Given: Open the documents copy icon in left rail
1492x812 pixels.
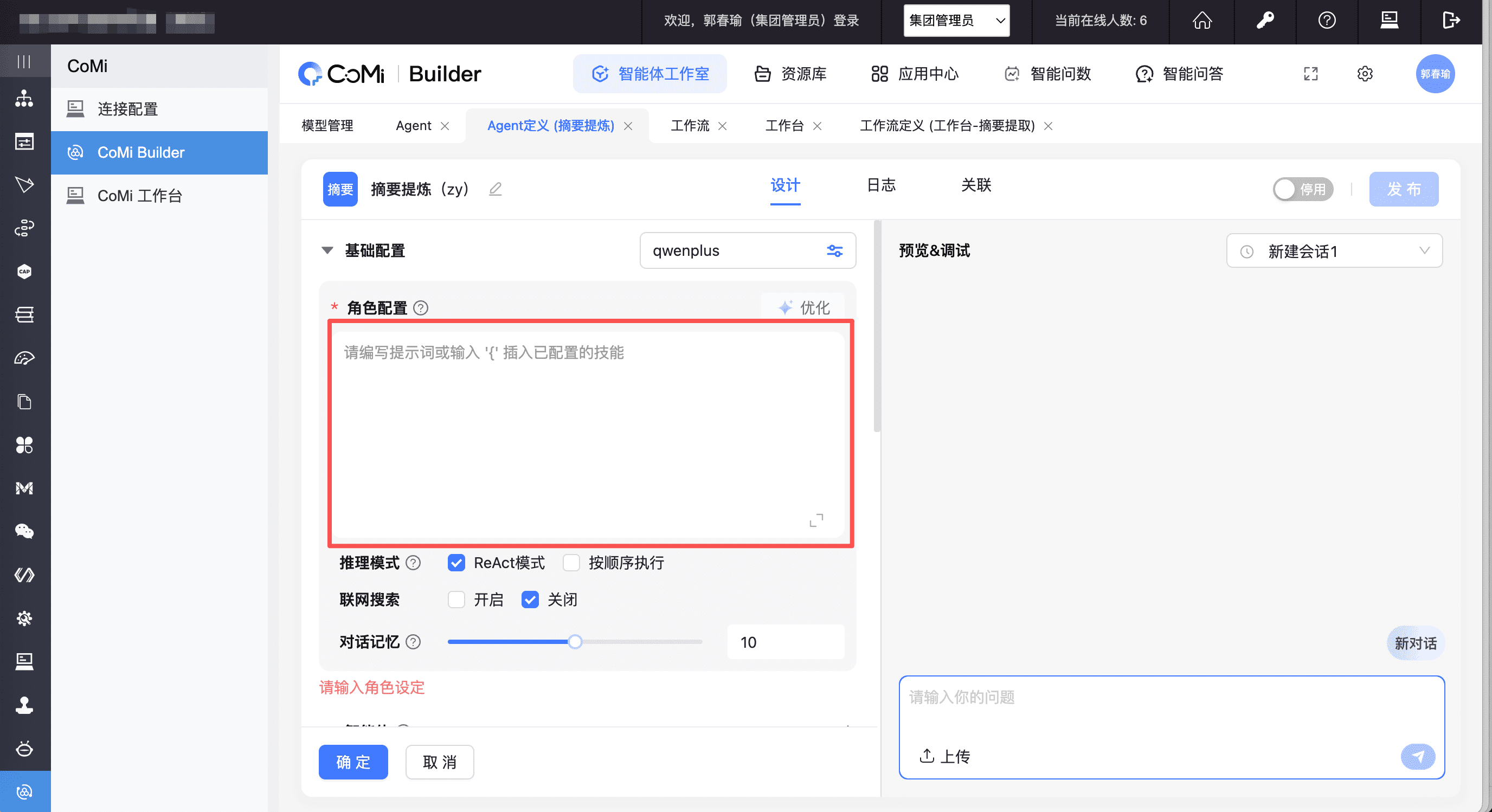Looking at the screenshot, I should coord(24,401).
